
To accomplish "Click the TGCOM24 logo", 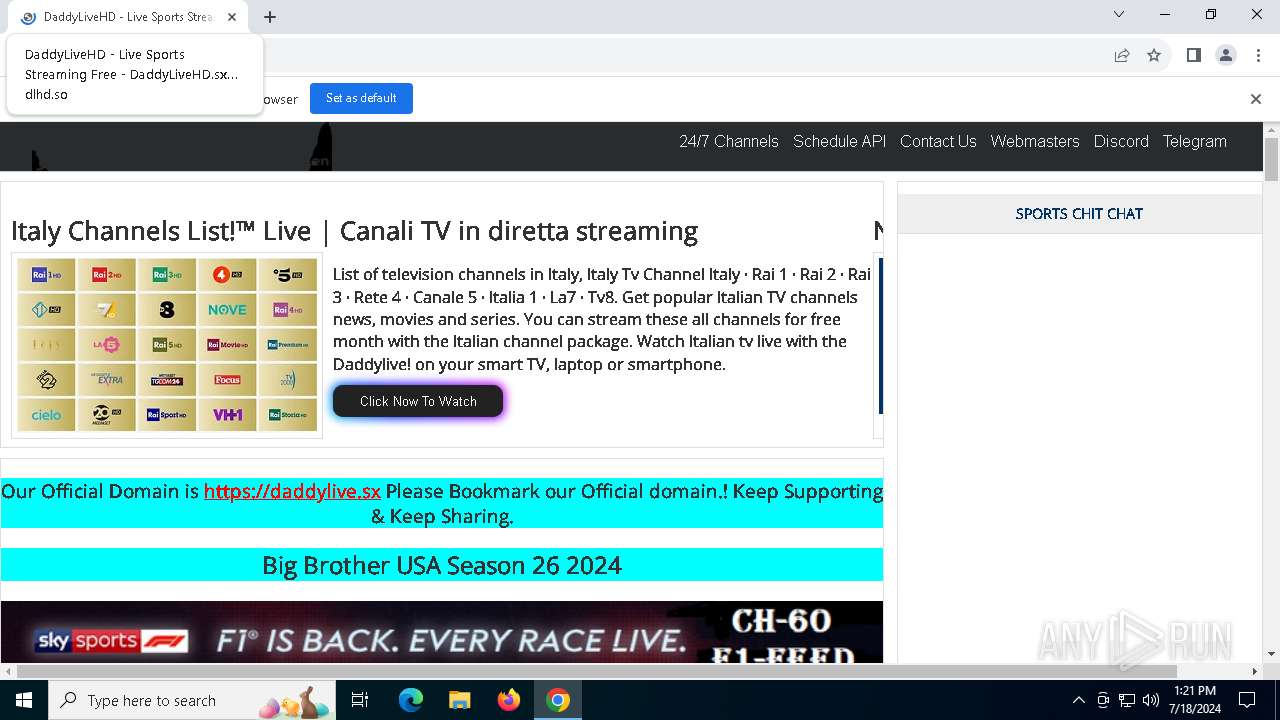I will click(167, 380).
